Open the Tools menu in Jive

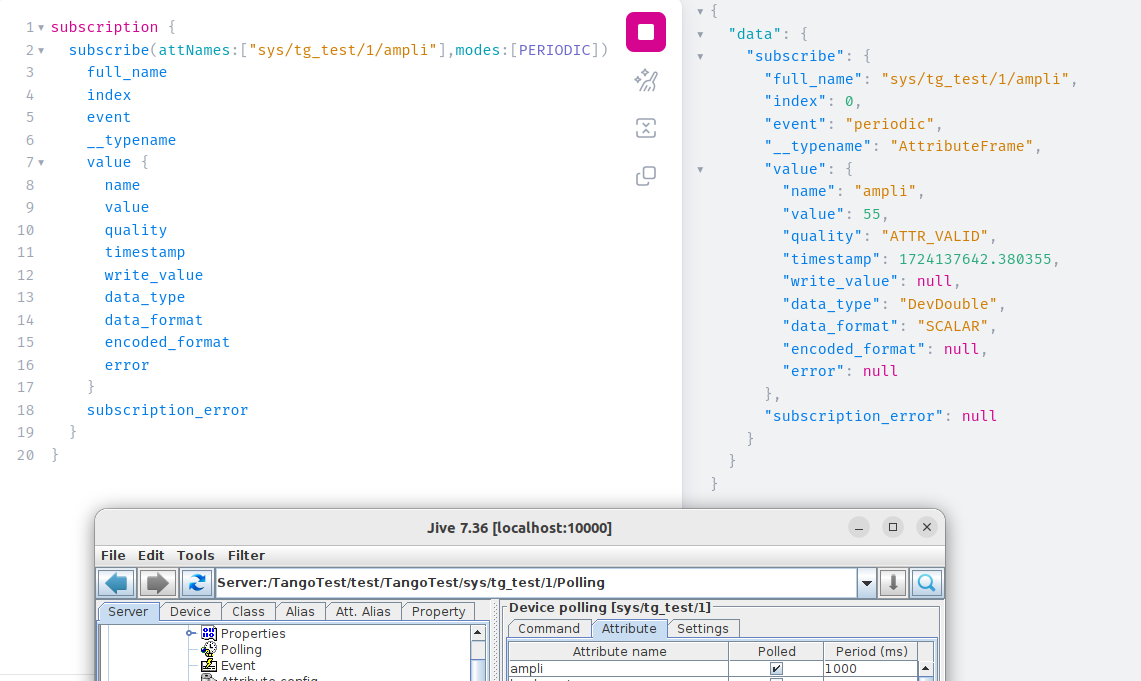point(195,555)
